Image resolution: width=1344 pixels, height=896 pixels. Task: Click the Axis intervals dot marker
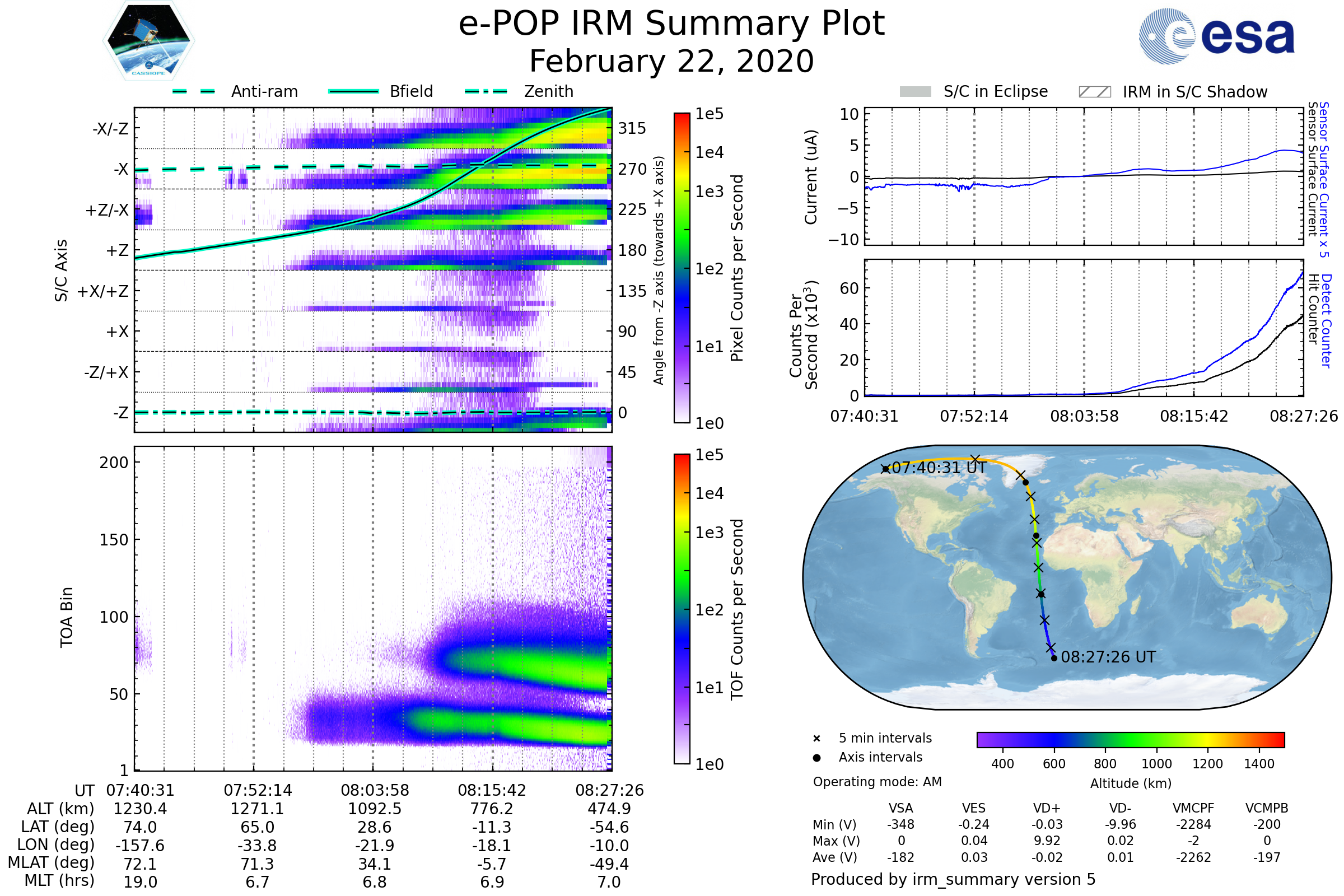coord(816,758)
